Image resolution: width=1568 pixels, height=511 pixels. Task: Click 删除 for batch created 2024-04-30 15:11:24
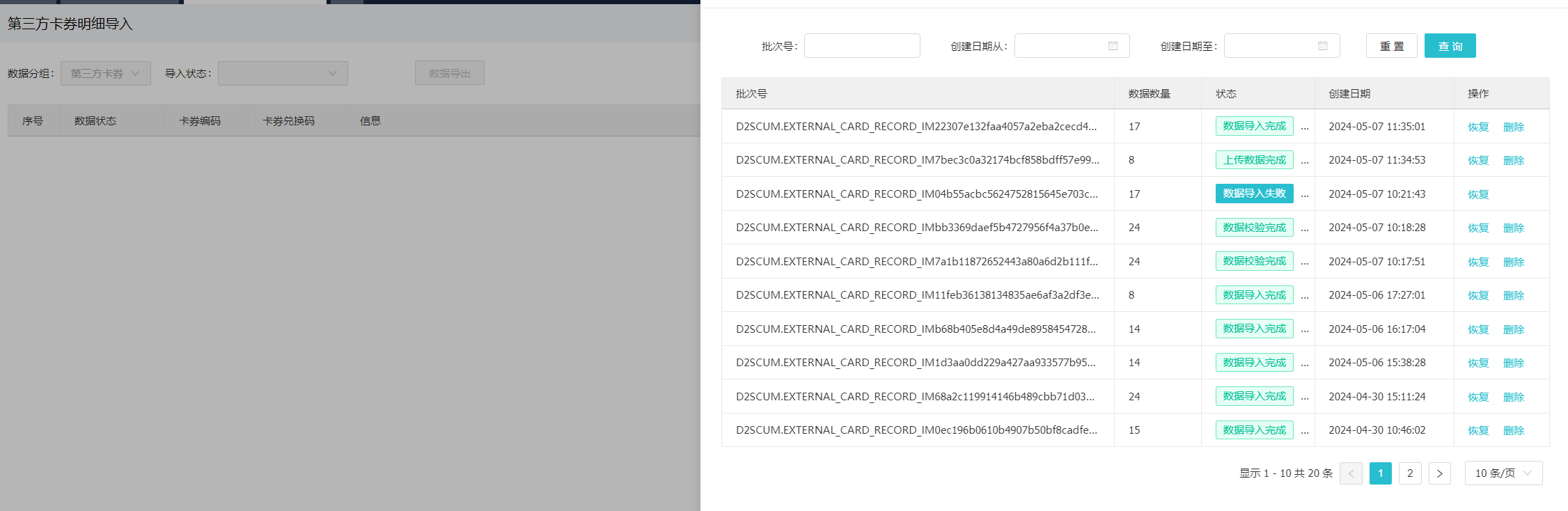pos(1514,397)
